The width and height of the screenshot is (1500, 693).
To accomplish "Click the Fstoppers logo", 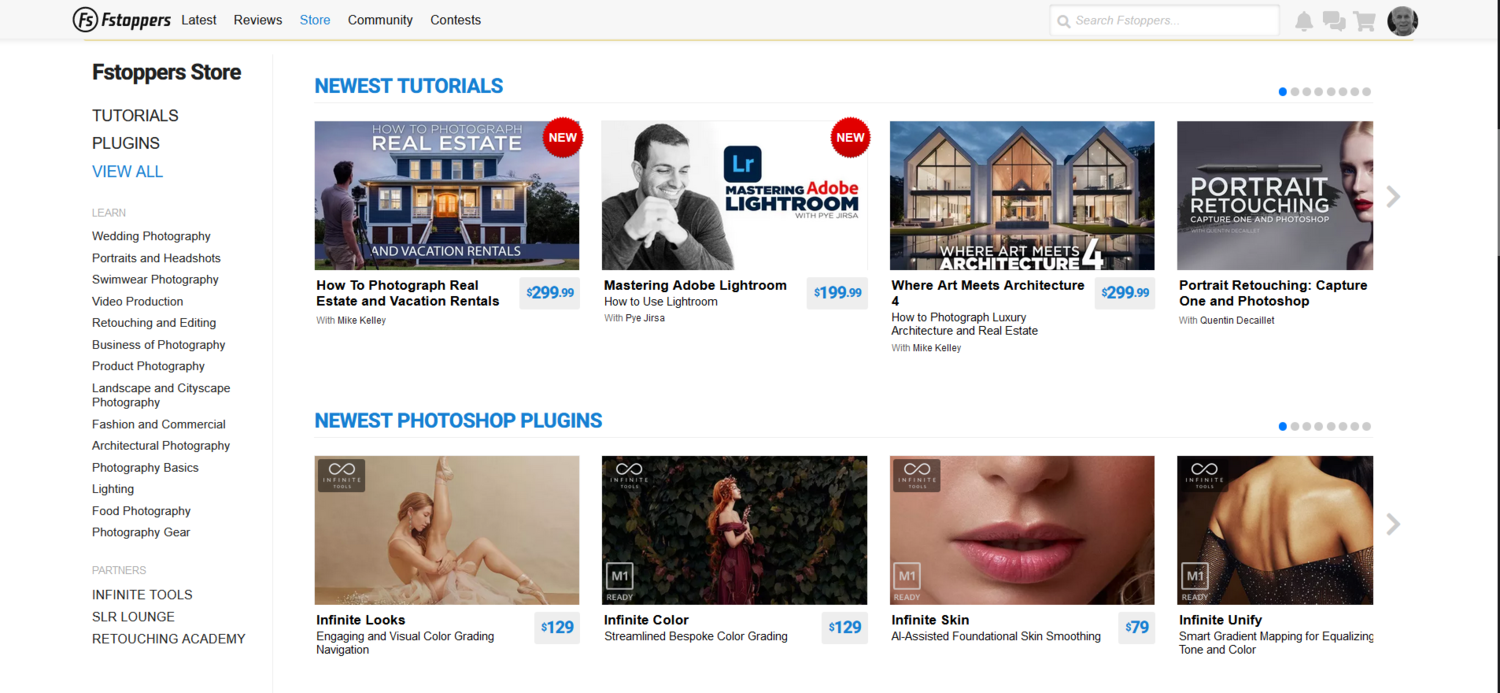I will [x=122, y=20].
